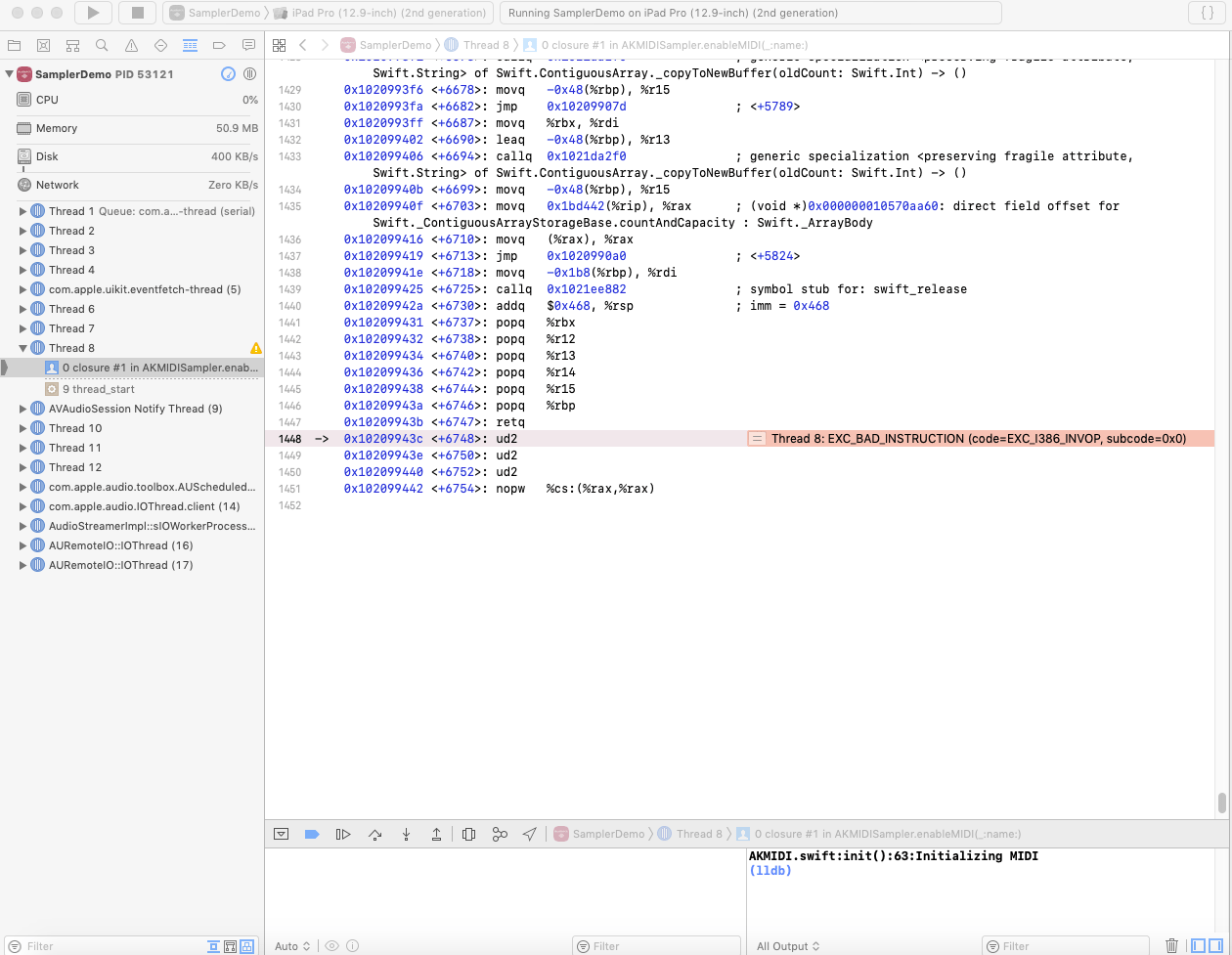The height and width of the screenshot is (955, 1232).
Task: Open the Find navigator magnifying glass
Action: point(102,45)
